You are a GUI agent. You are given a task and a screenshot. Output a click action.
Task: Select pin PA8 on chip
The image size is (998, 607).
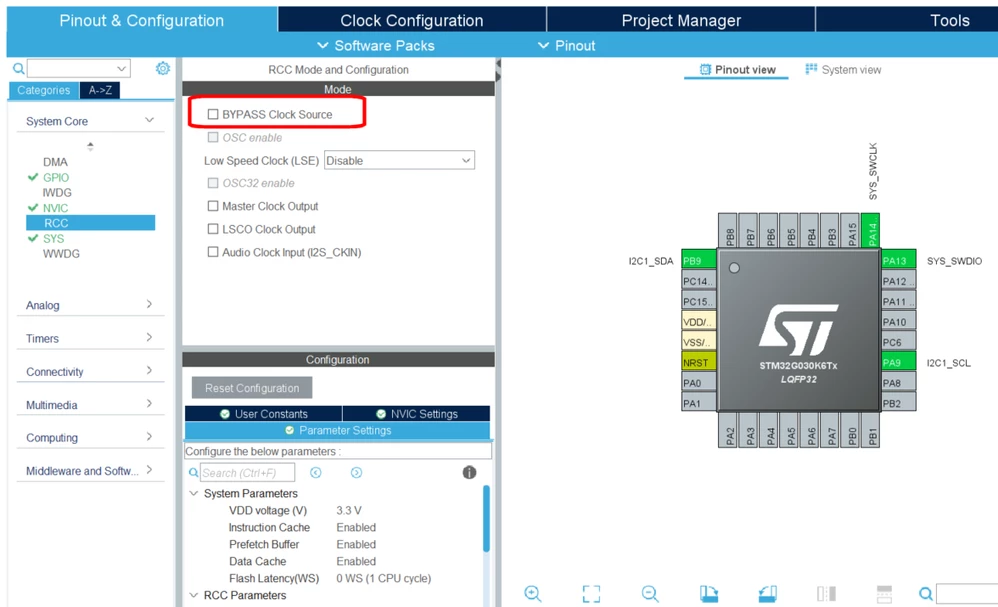[x=898, y=383]
